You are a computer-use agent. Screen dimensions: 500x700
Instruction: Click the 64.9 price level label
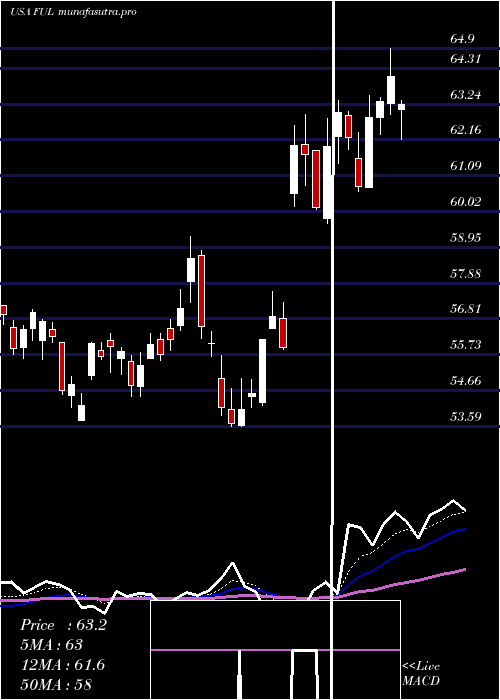pyautogui.click(x=462, y=39)
